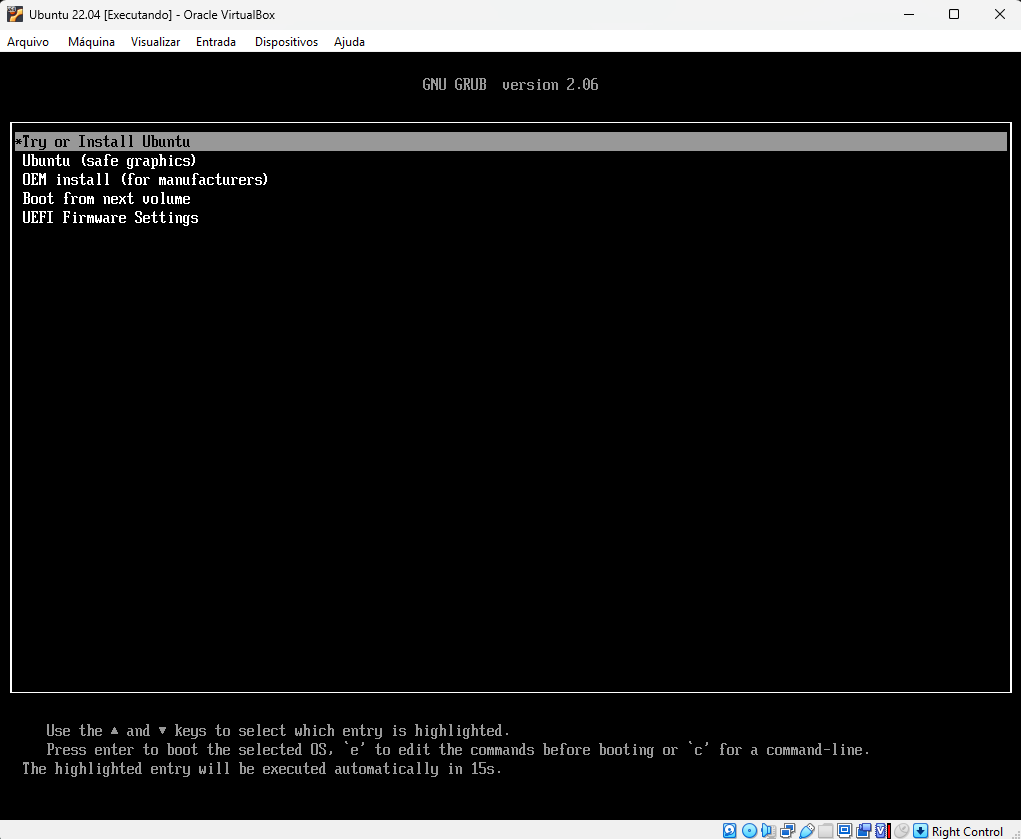Select the Try or Install Ubuntu entry

click(106, 142)
